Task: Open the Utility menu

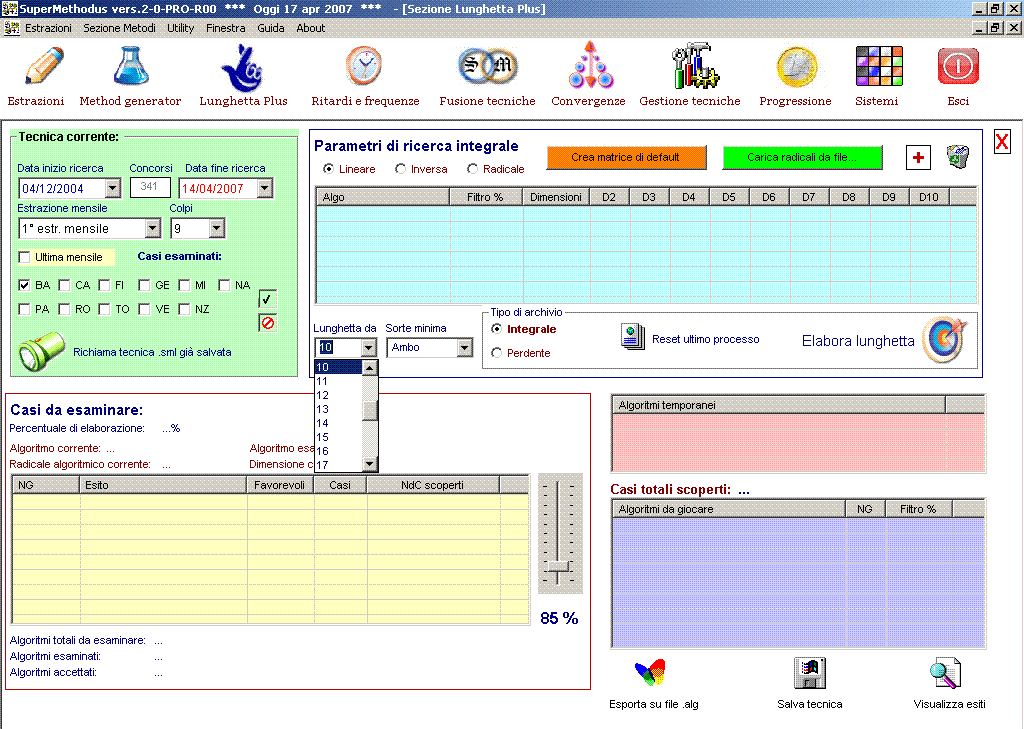Action: point(180,28)
